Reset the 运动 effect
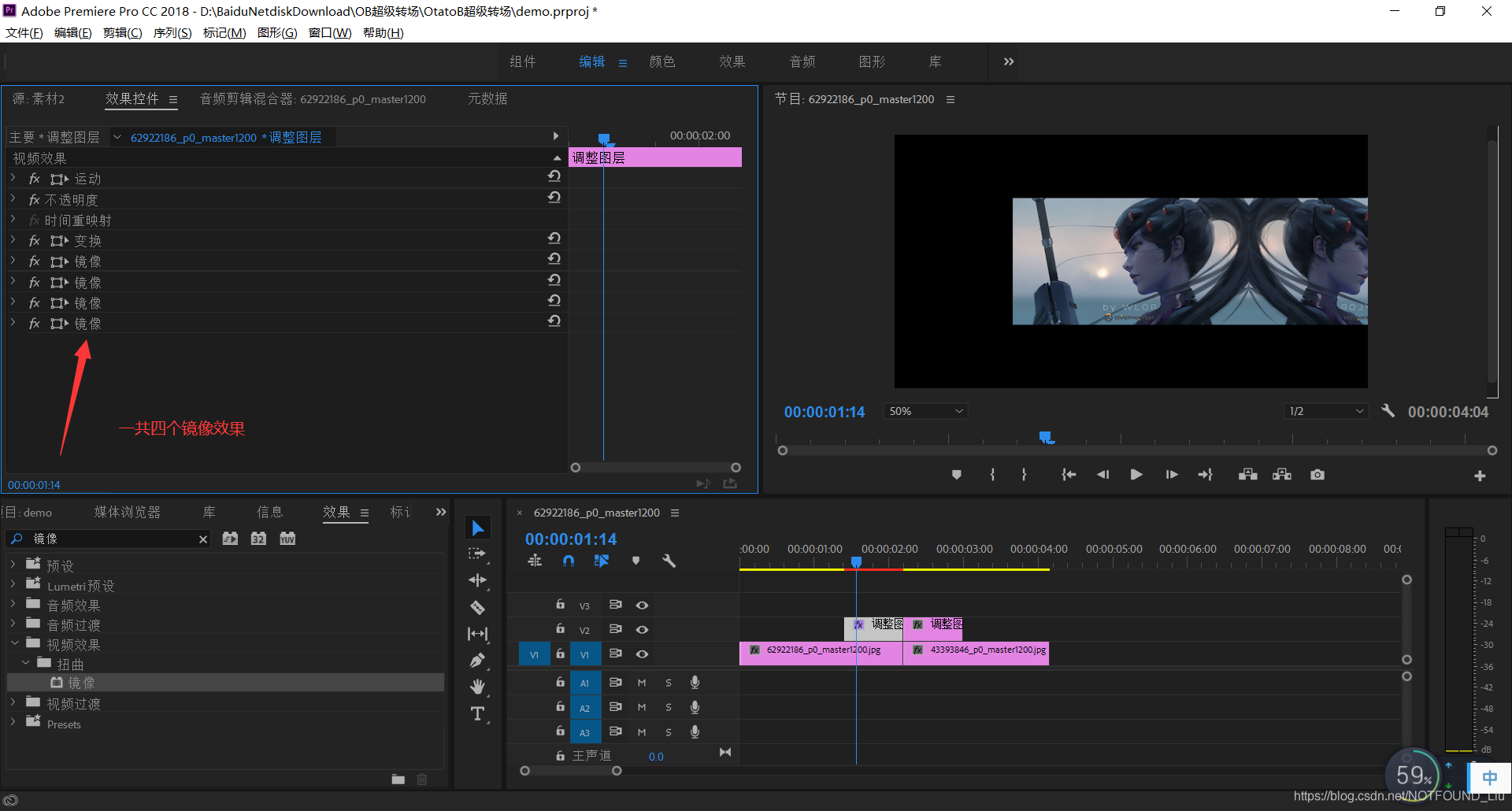 pyautogui.click(x=554, y=176)
